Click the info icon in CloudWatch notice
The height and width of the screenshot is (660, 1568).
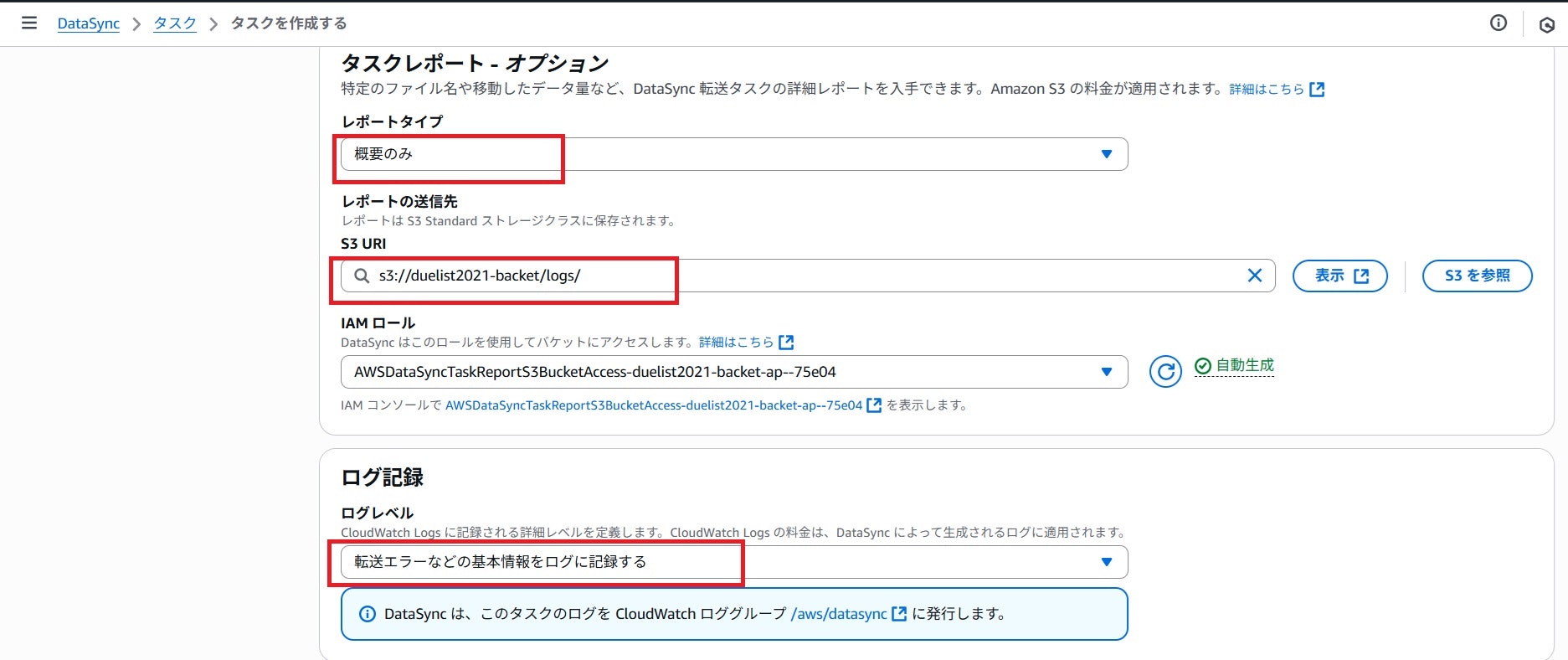367,614
